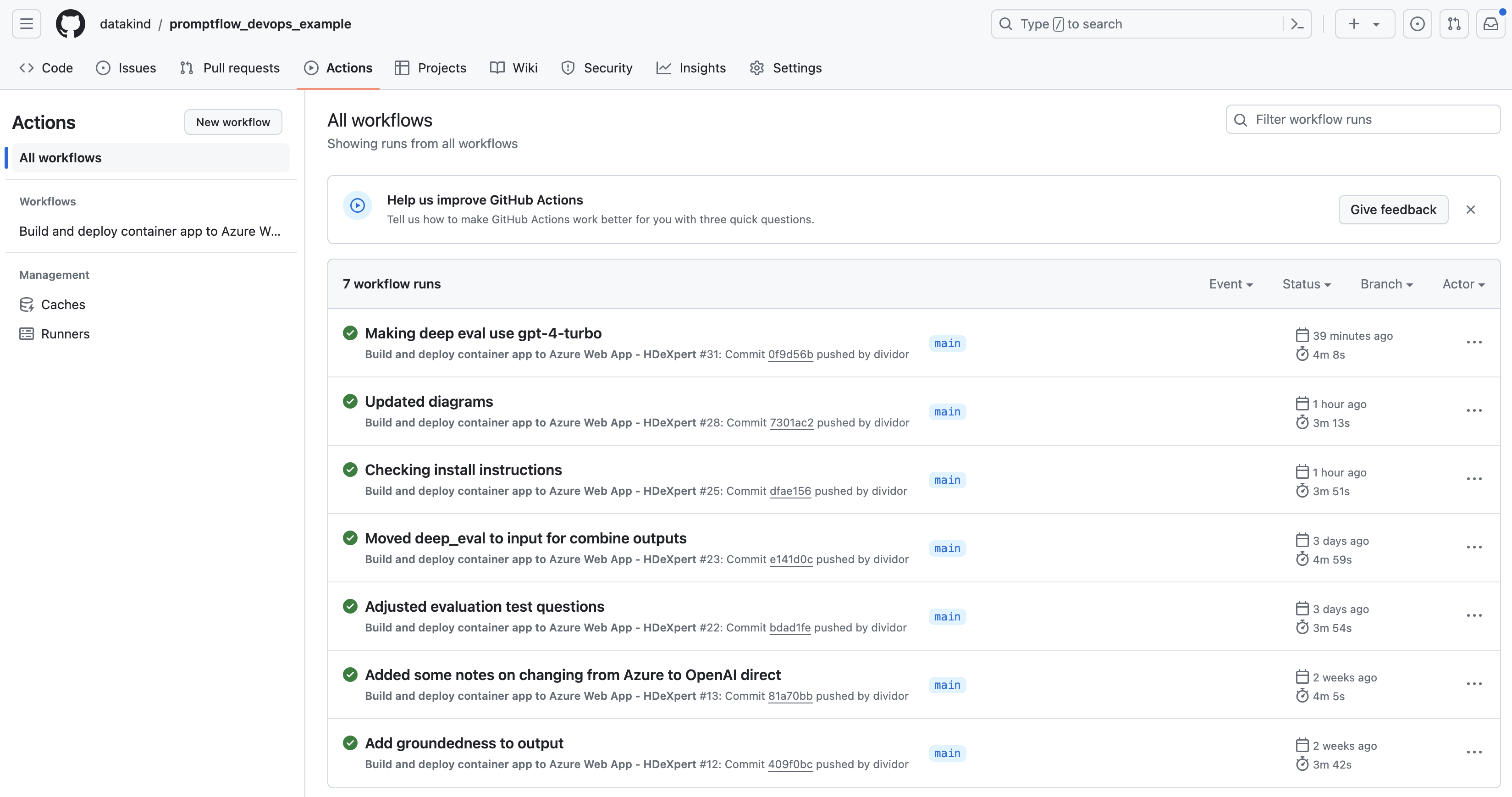Open three-dots menu for Add groundedness run
The image size is (1512, 797).
coord(1474,753)
